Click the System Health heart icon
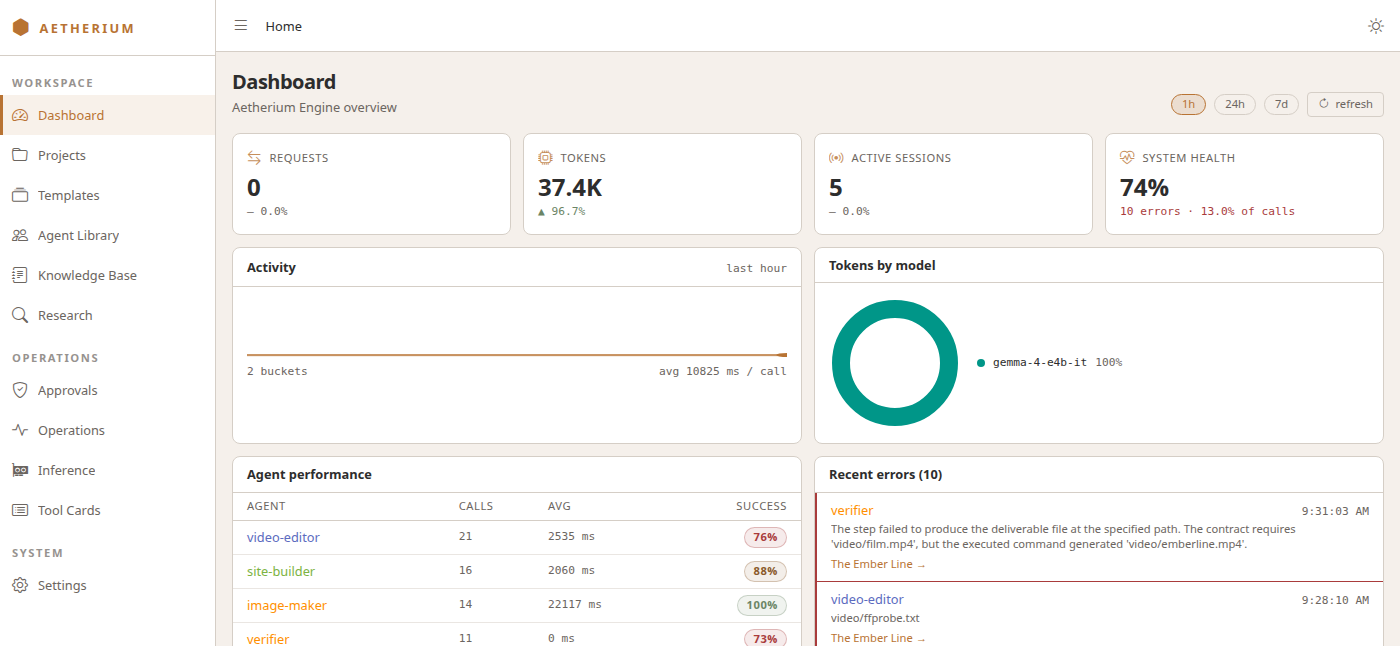The width and height of the screenshot is (1400, 646). (x=1127, y=158)
